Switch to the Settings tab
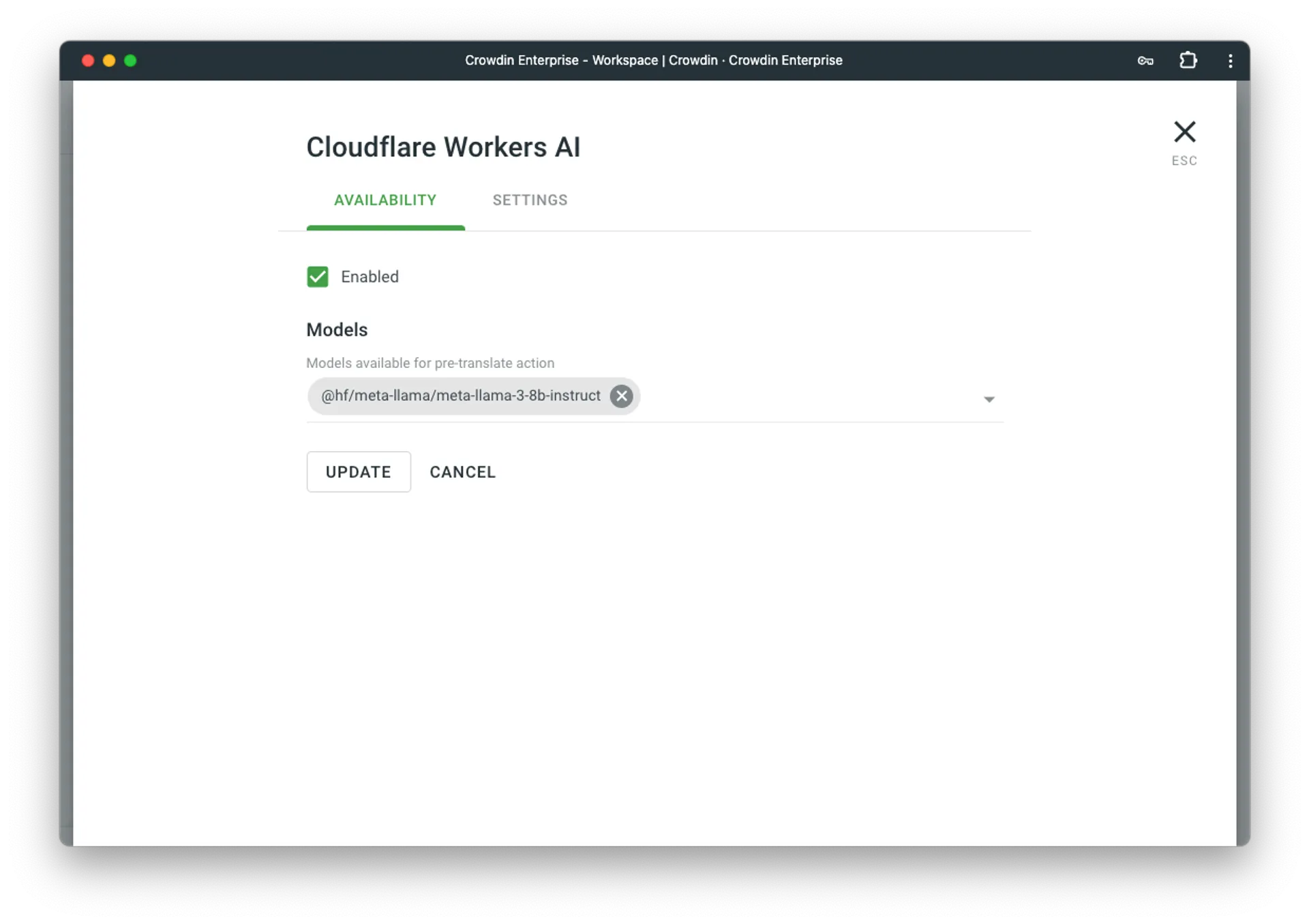 530,200
